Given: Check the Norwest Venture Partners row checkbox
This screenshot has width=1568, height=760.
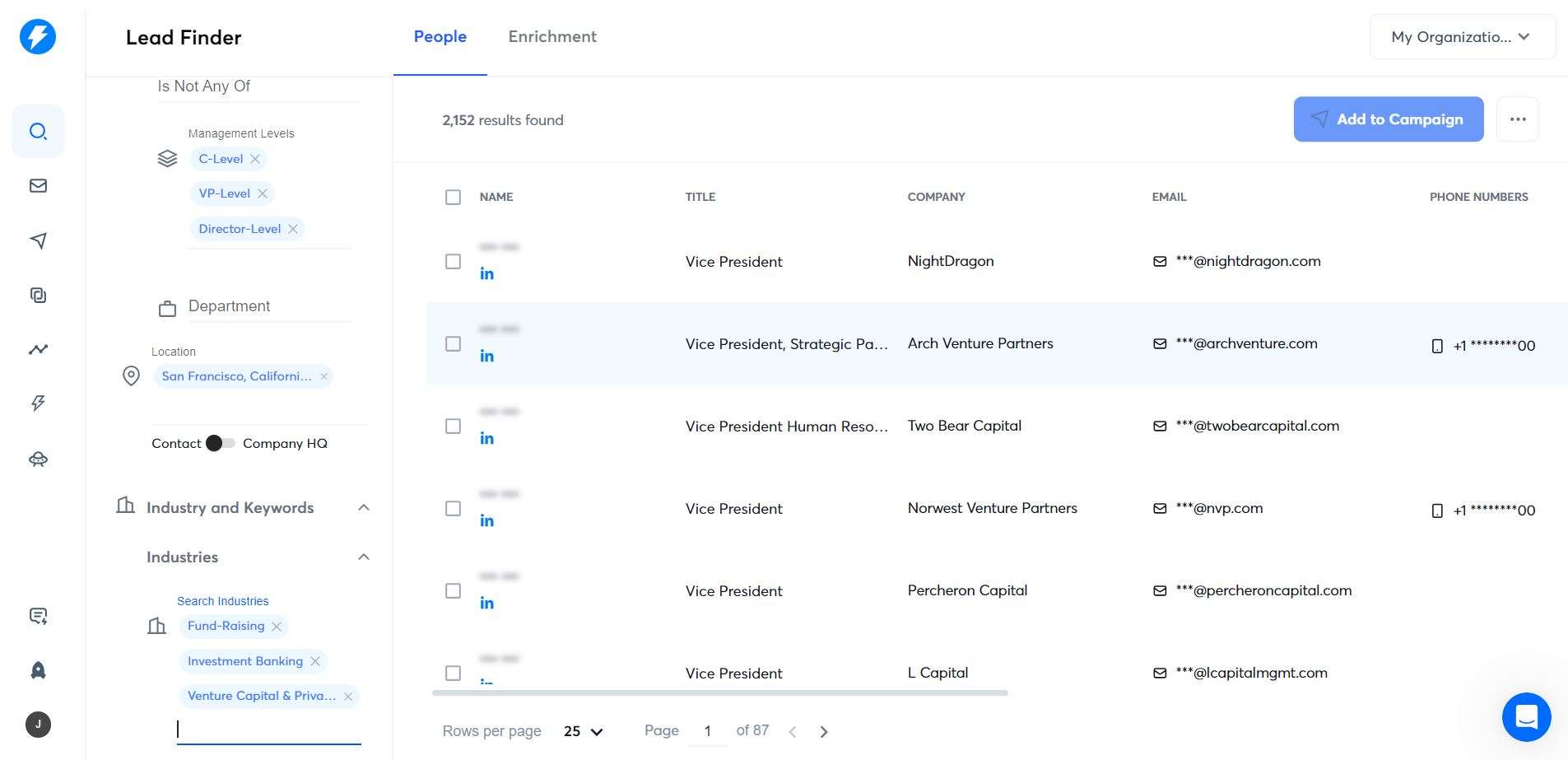Looking at the screenshot, I should [x=453, y=508].
